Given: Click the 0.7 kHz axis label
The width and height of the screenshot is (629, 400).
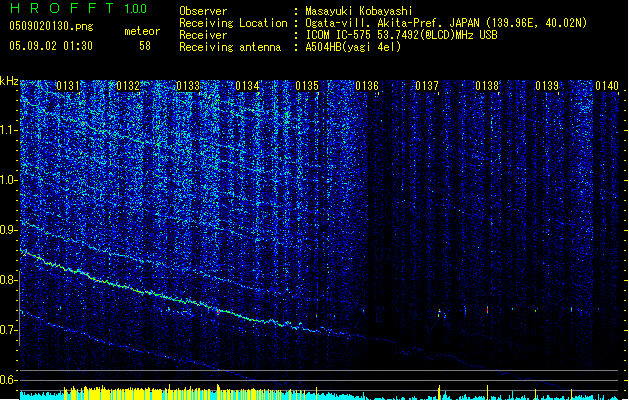Looking at the screenshot, I should click(x=9, y=330).
